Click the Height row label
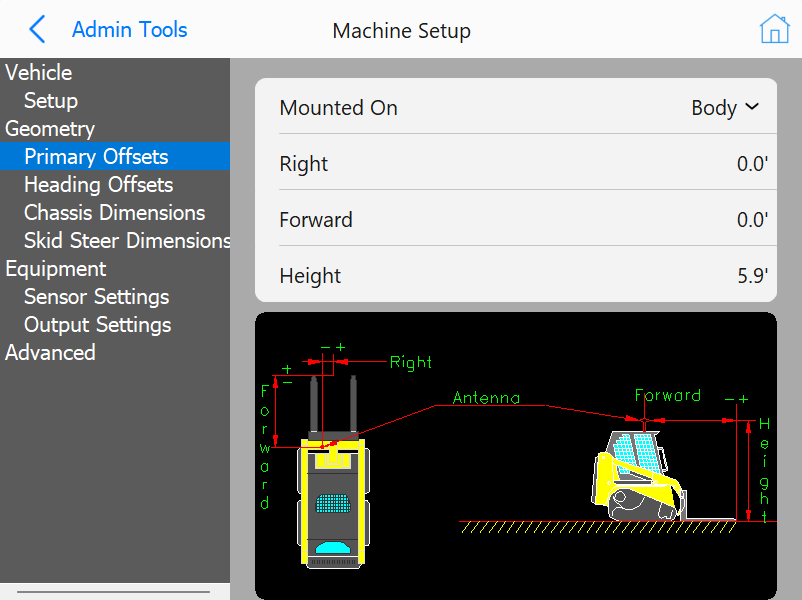The width and height of the screenshot is (802, 600). (x=310, y=276)
